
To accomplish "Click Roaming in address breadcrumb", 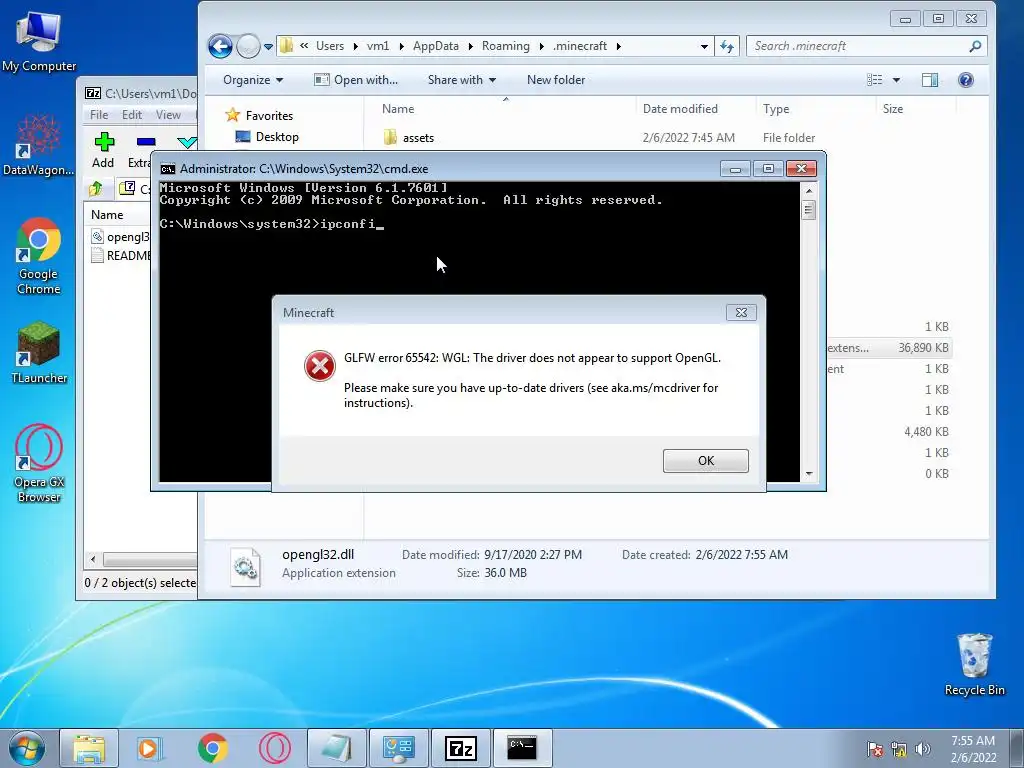I will [505, 46].
